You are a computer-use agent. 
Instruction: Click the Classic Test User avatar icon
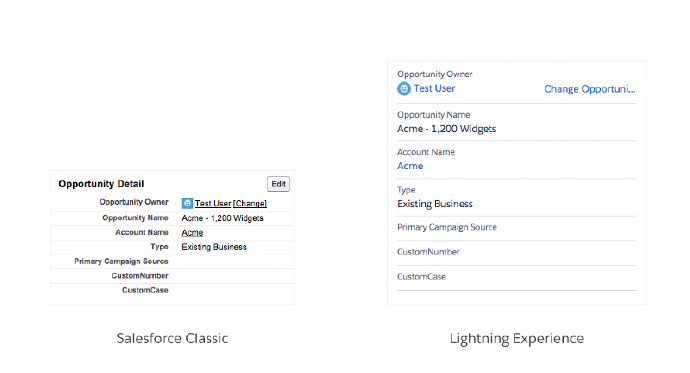187,203
